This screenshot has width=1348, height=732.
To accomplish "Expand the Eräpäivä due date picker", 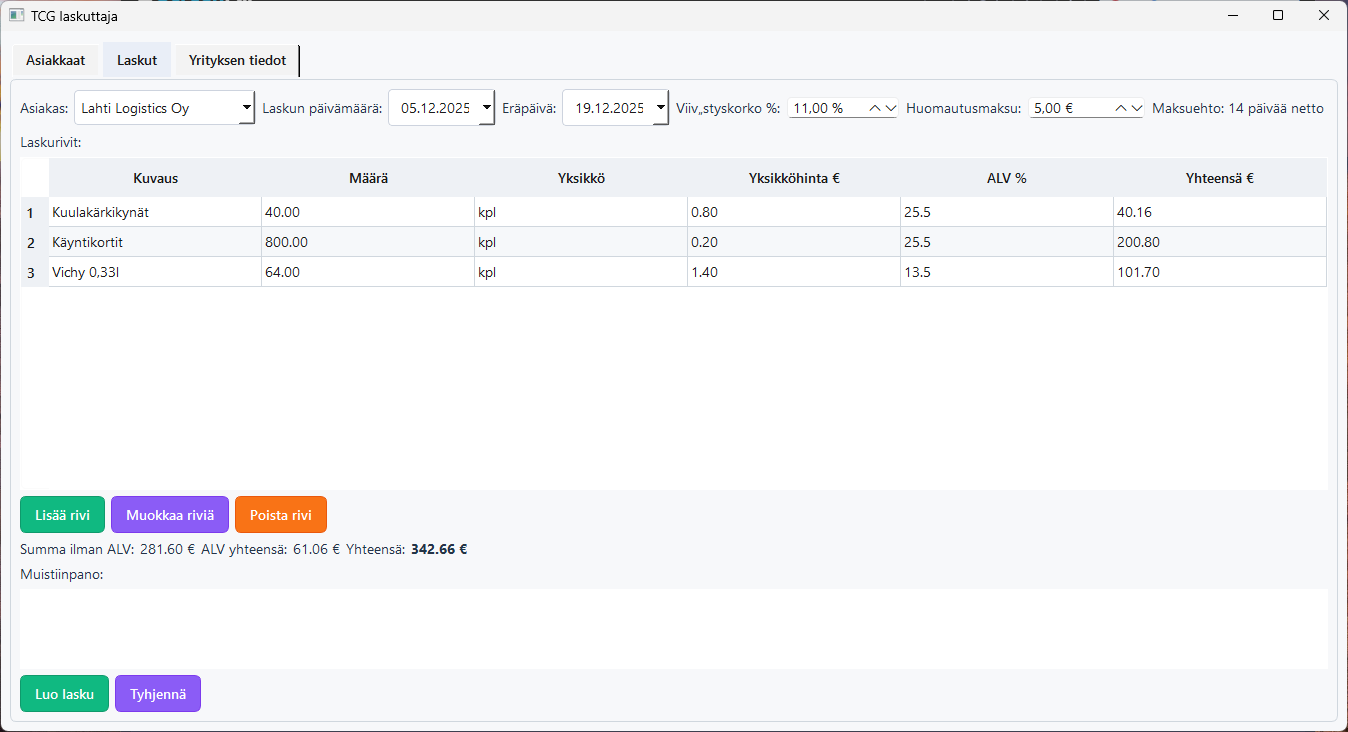I will click(660, 107).
